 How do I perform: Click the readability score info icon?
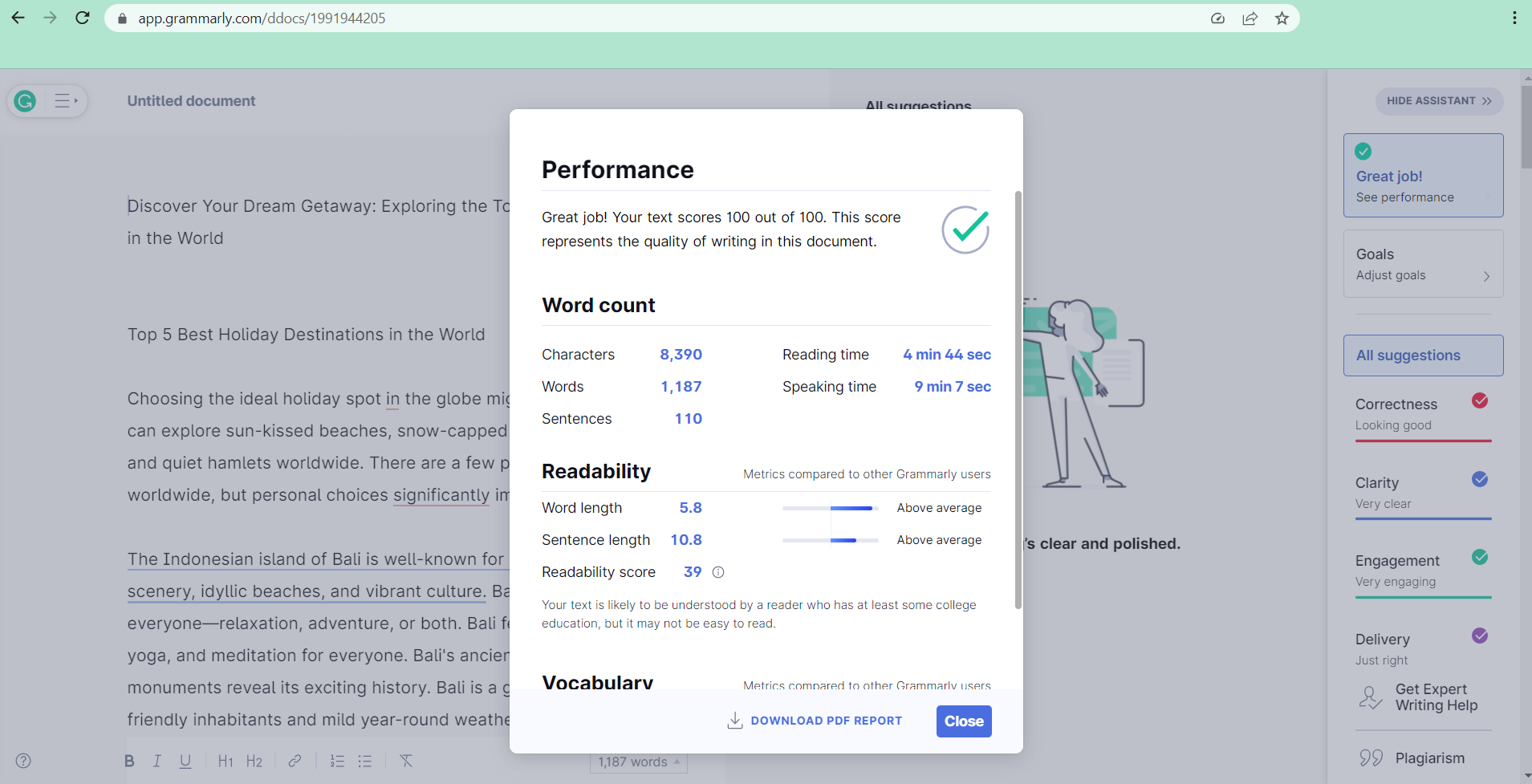pyautogui.click(x=718, y=572)
